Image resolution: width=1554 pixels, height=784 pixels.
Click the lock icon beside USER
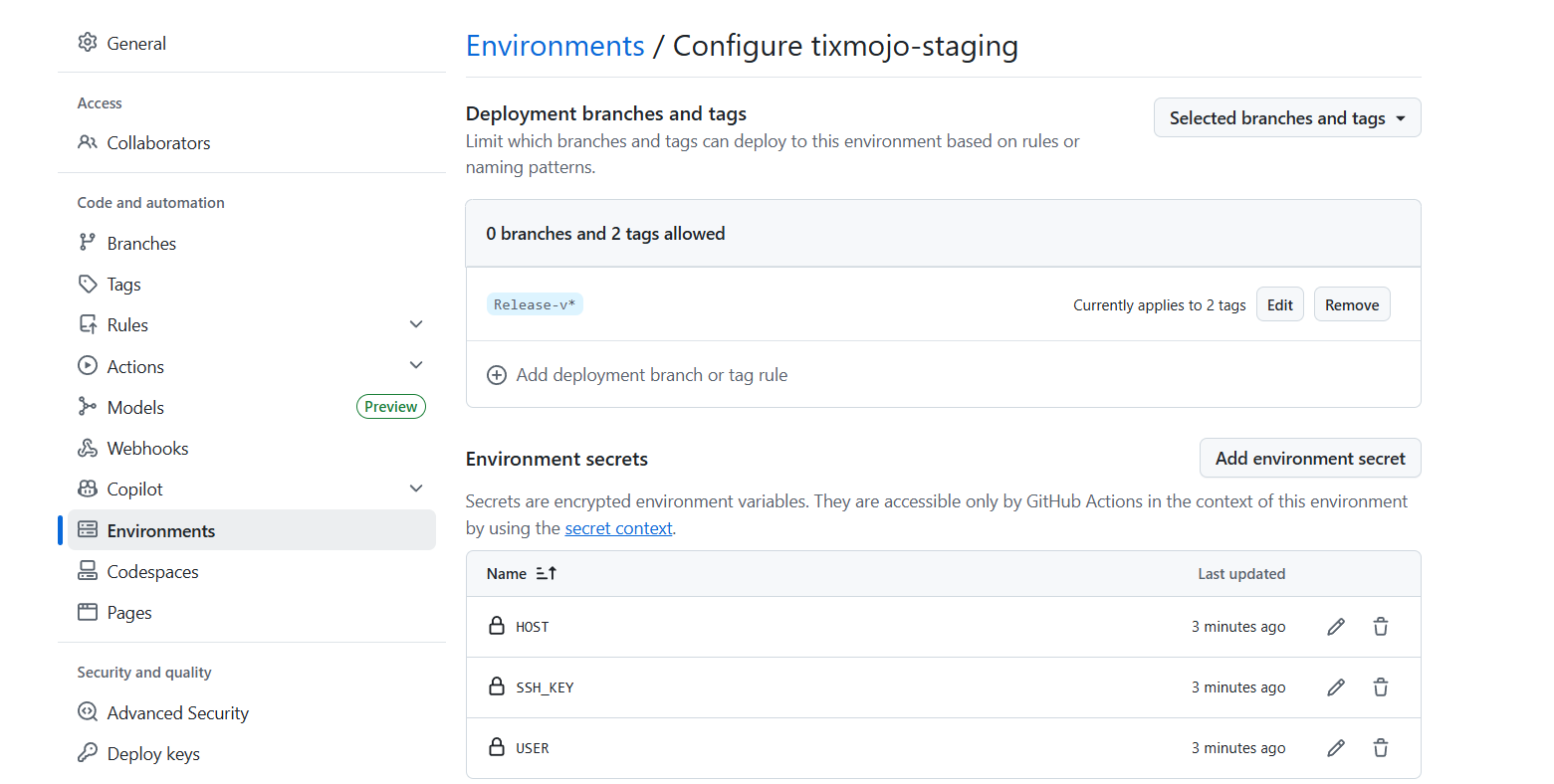click(x=497, y=747)
